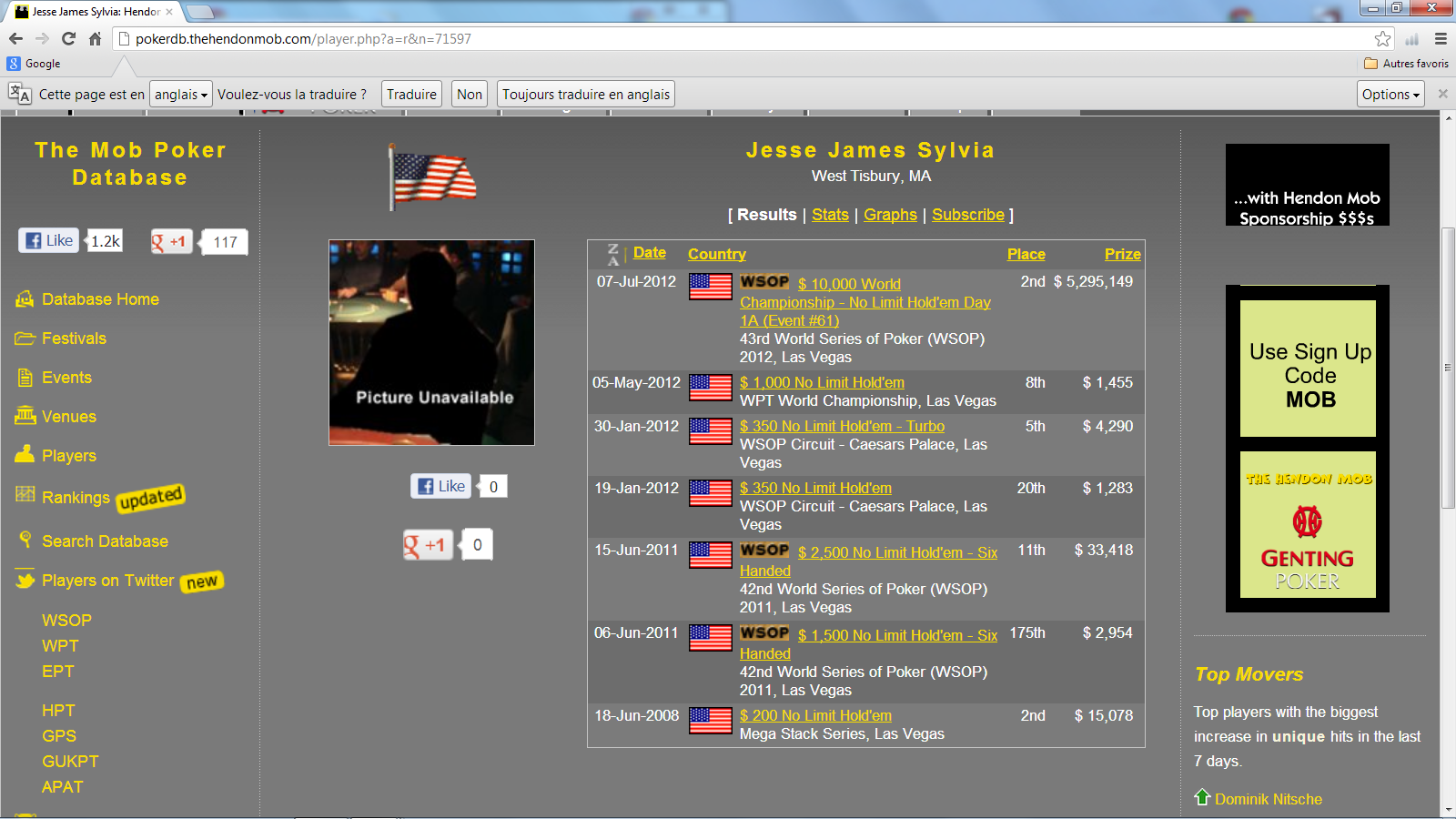
Task: Open the $ 200 No Limit Hold'em link
Action: [815, 715]
